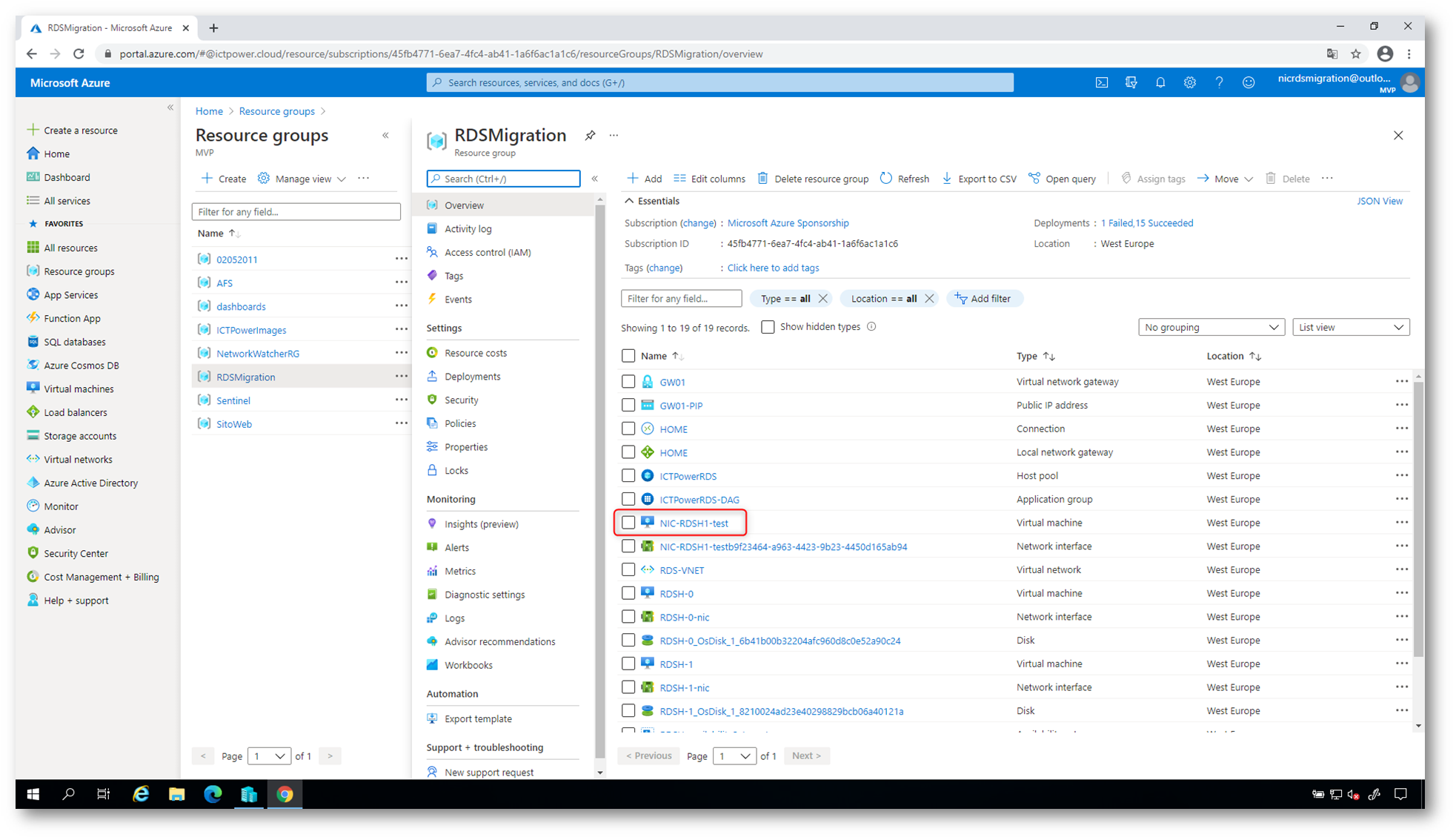The height and width of the screenshot is (840, 1456).
Task: Tick the RDS-VNET checkbox
Action: 628,569
